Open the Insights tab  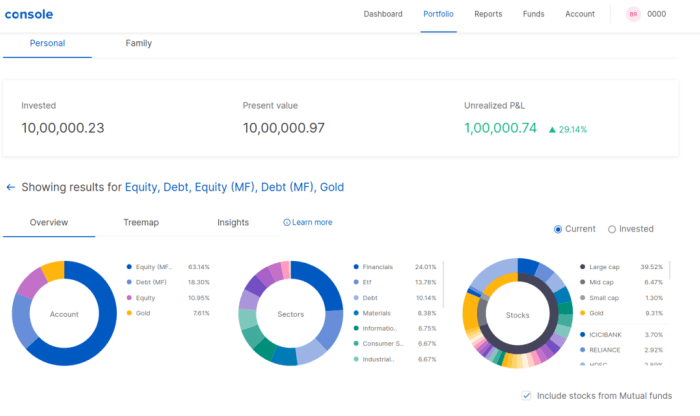pos(233,222)
